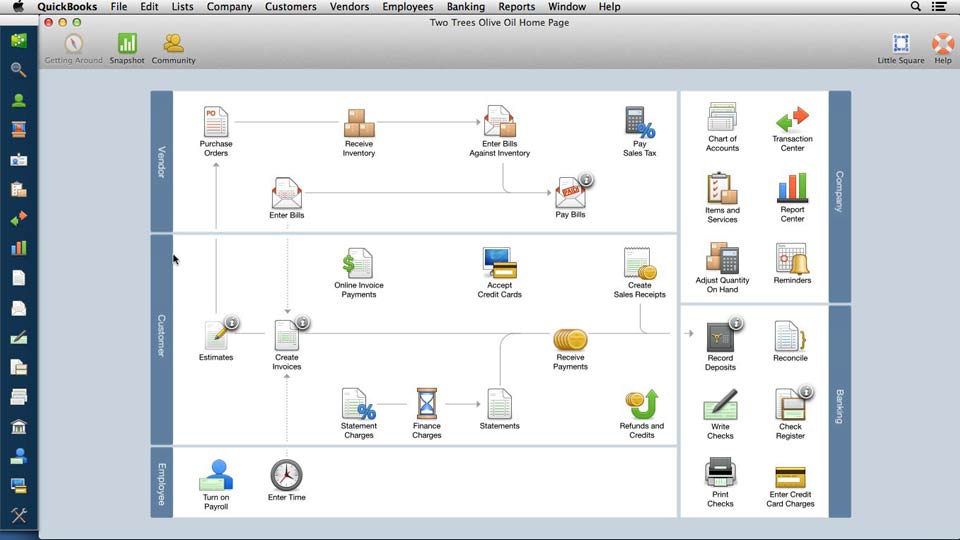Click the info badge on Pay Bills
Image resolution: width=960 pixels, height=540 pixels.
(586, 179)
